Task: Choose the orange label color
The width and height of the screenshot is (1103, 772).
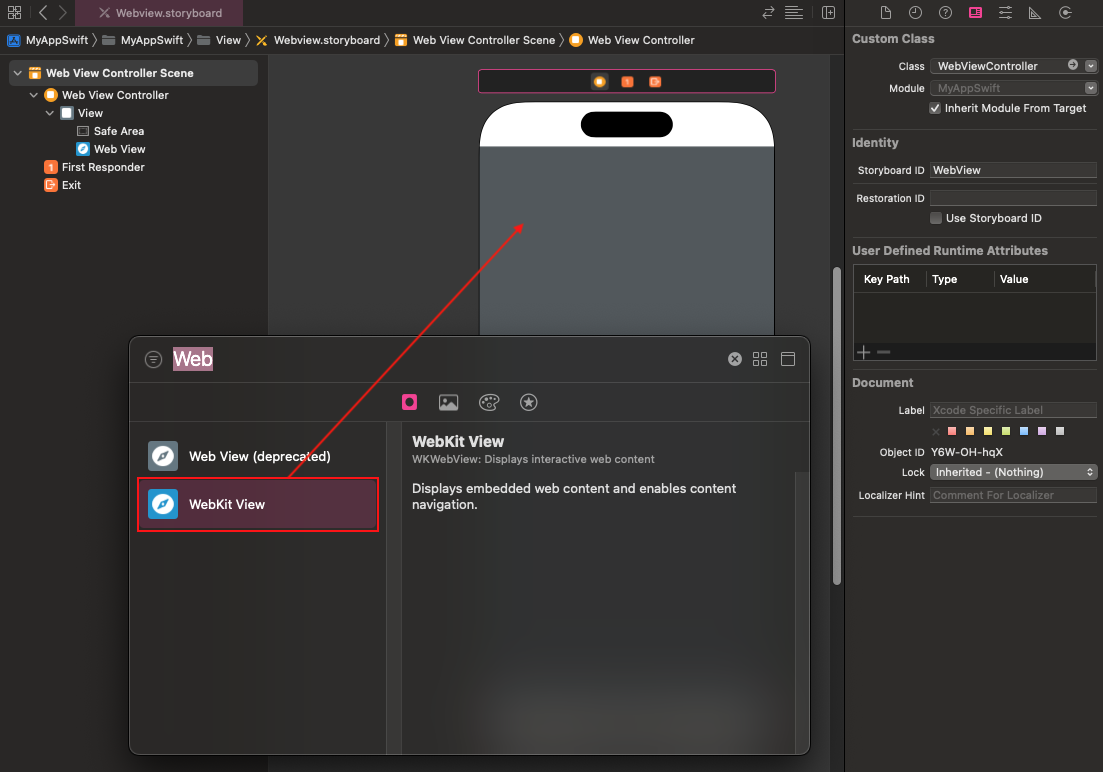Action: 970,431
